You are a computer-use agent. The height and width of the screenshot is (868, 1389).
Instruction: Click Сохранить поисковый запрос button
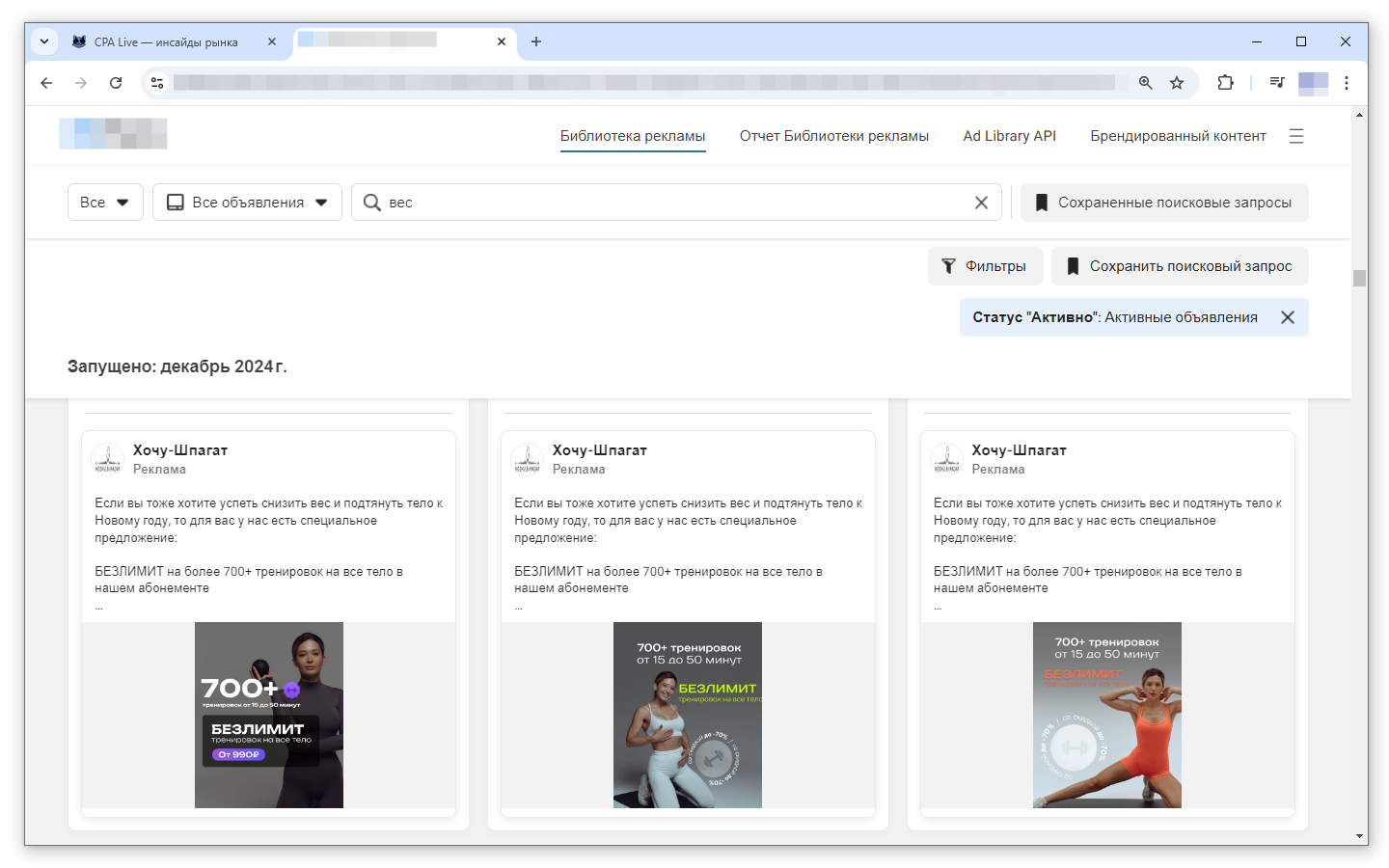pyautogui.click(x=1180, y=266)
